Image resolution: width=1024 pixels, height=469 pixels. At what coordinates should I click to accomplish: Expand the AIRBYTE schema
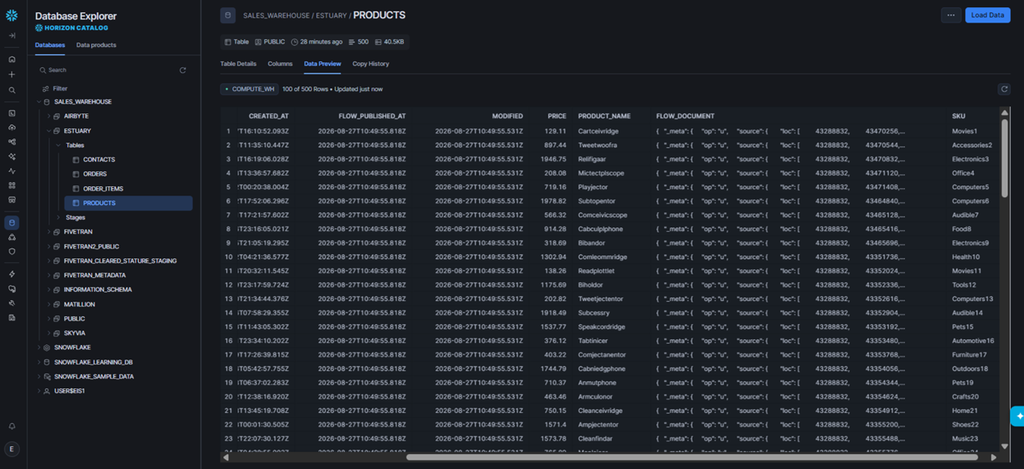[49, 116]
